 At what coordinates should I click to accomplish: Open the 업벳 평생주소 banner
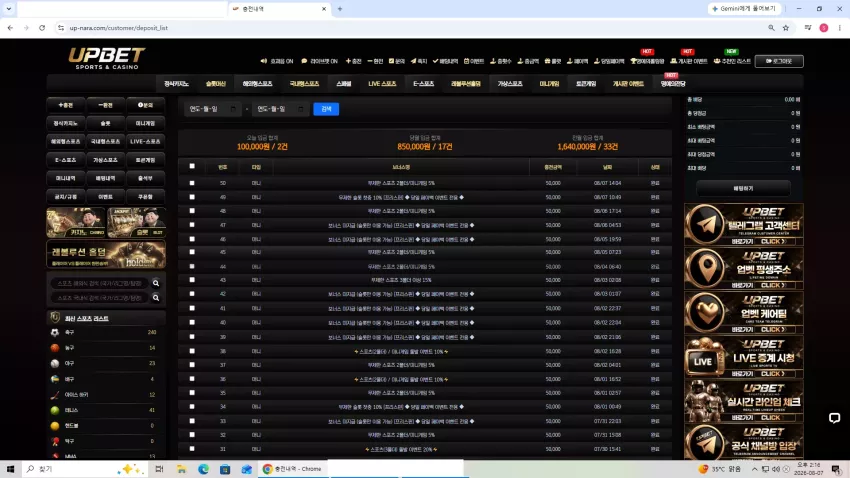(x=744, y=269)
